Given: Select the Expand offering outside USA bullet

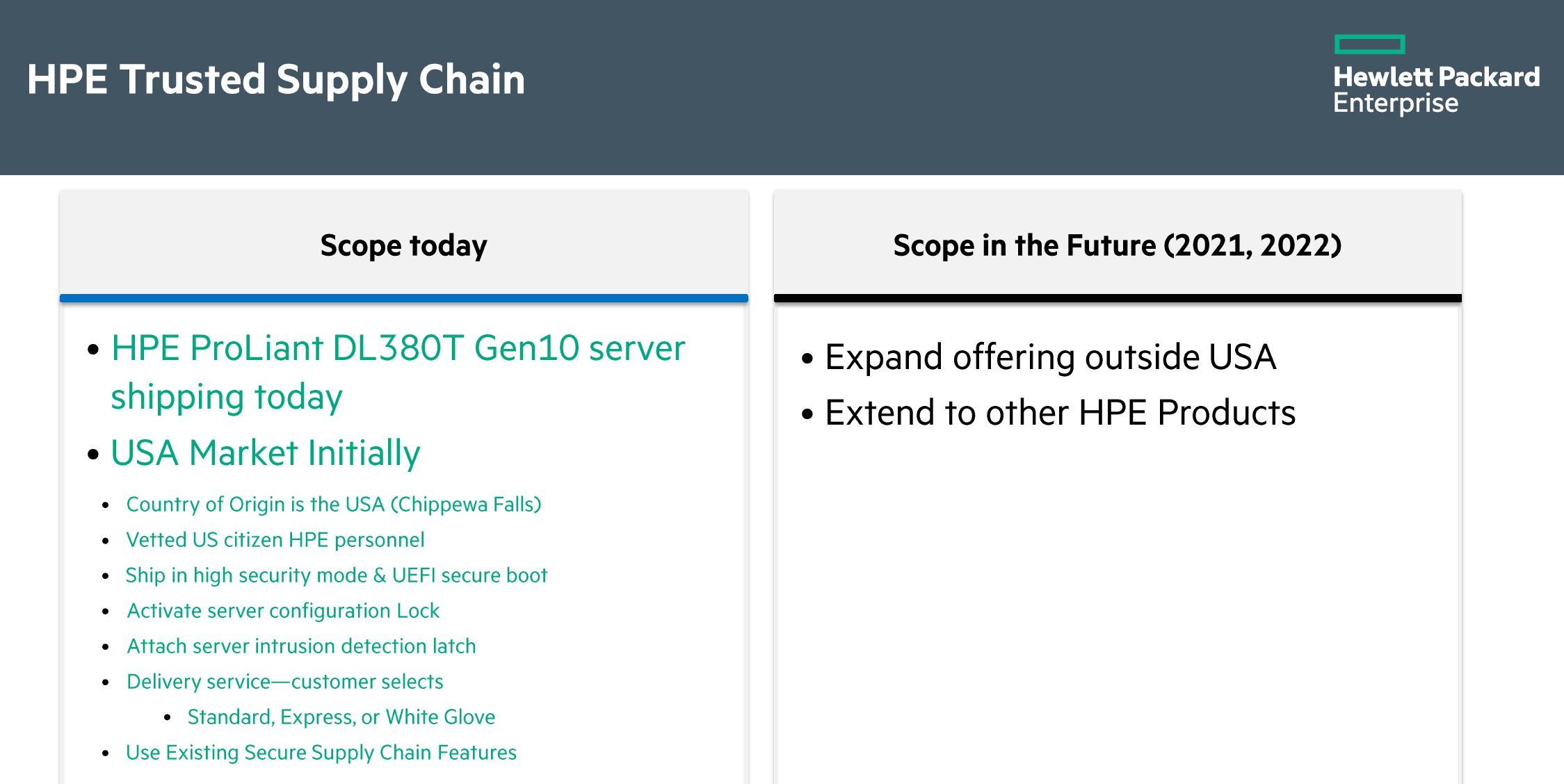Looking at the screenshot, I should [1050, 357].
